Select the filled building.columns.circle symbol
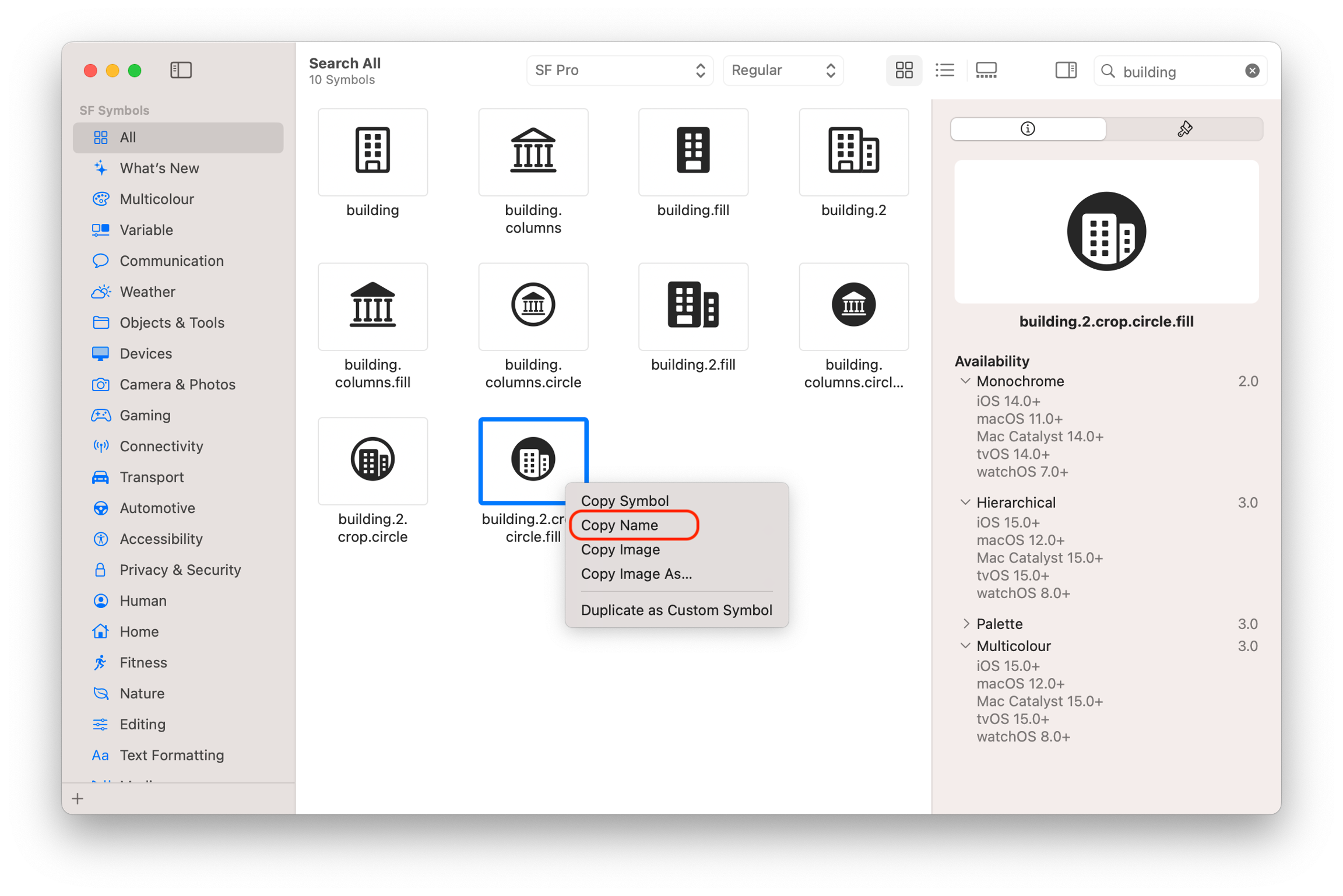 (x=854, y=307)
